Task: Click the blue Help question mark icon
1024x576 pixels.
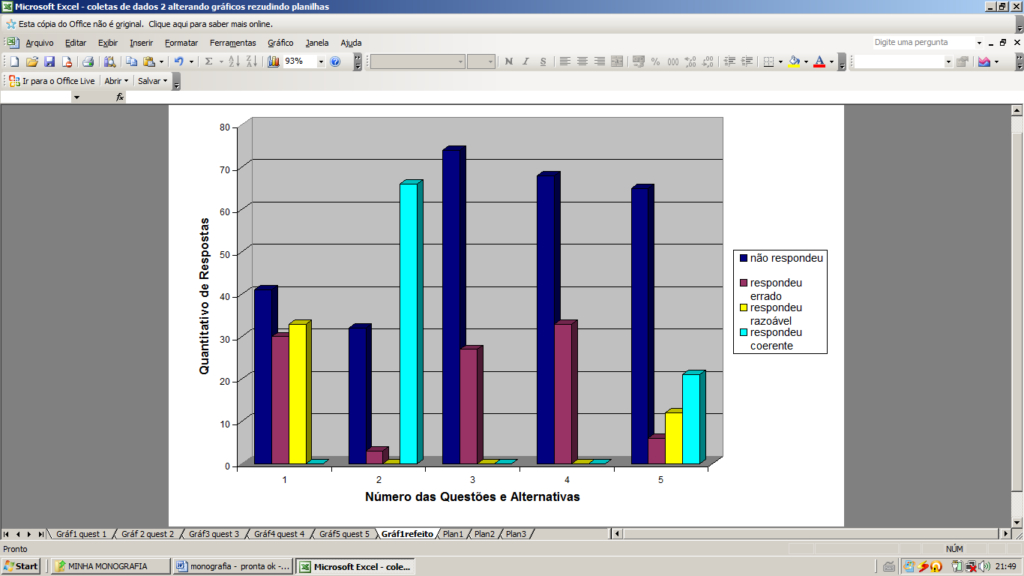Action: click(335, 62)
